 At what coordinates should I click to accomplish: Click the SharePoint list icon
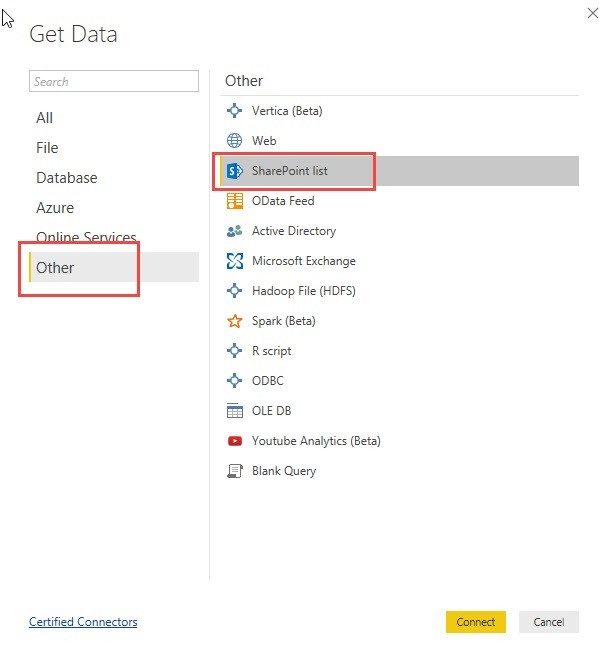pyautogui.click(x=234, y=171)
